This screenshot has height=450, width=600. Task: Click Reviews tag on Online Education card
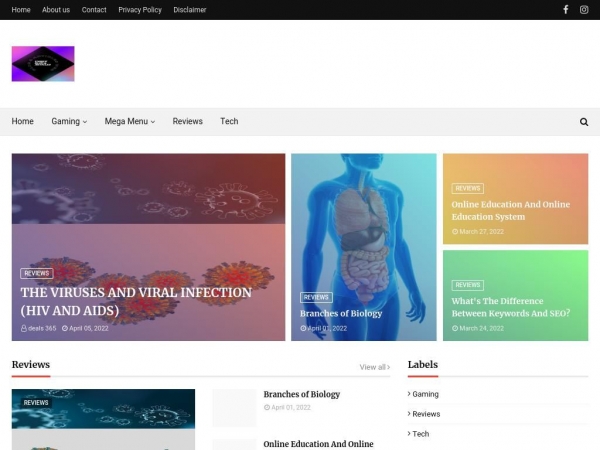(x=468, y=188)
